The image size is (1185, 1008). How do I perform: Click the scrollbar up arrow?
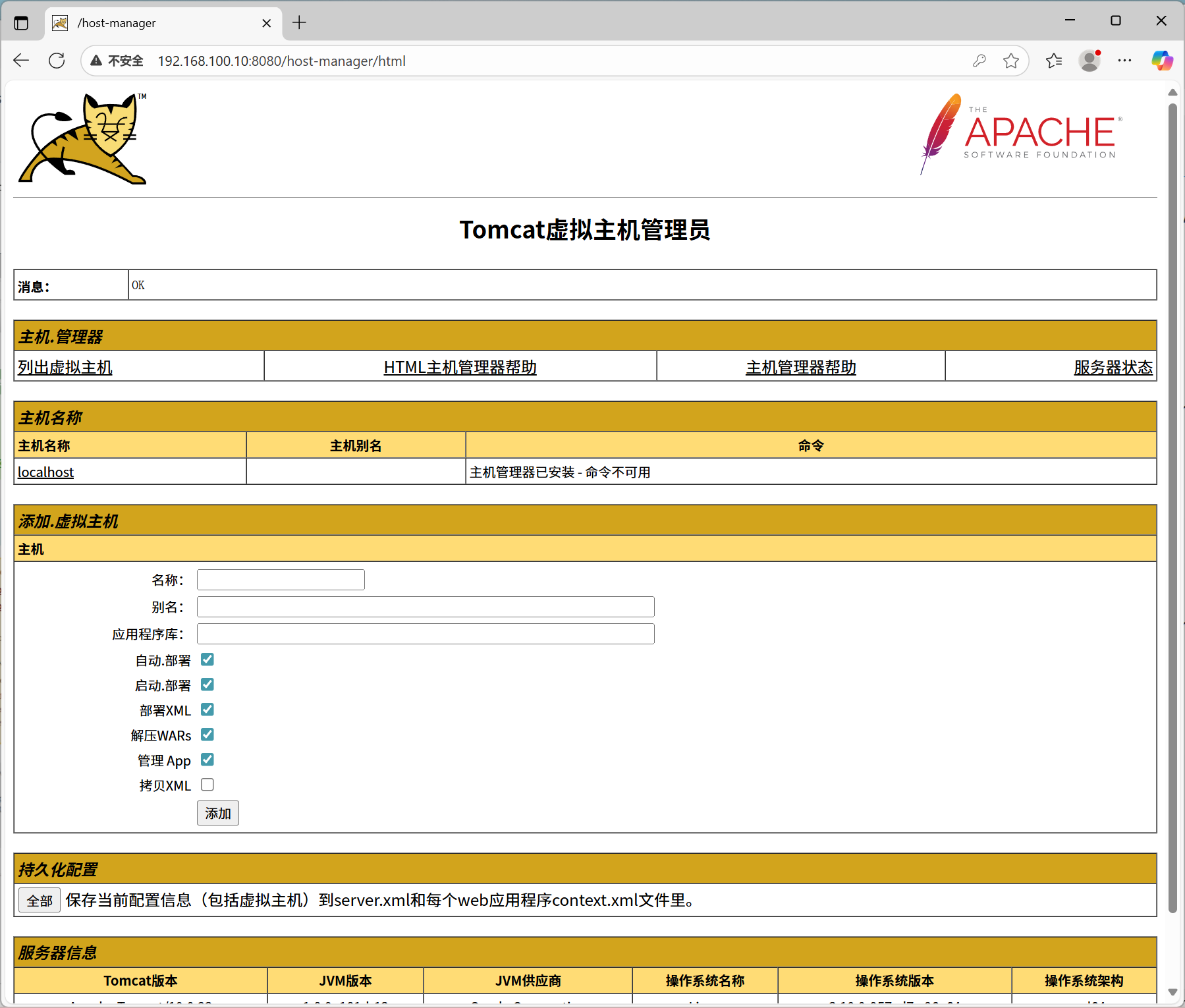1172,92
